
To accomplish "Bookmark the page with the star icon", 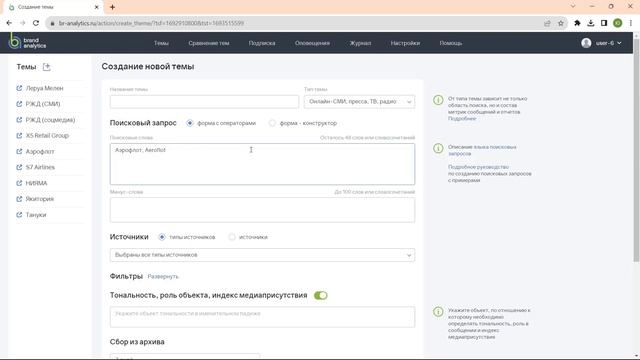I will click(561, 23).
